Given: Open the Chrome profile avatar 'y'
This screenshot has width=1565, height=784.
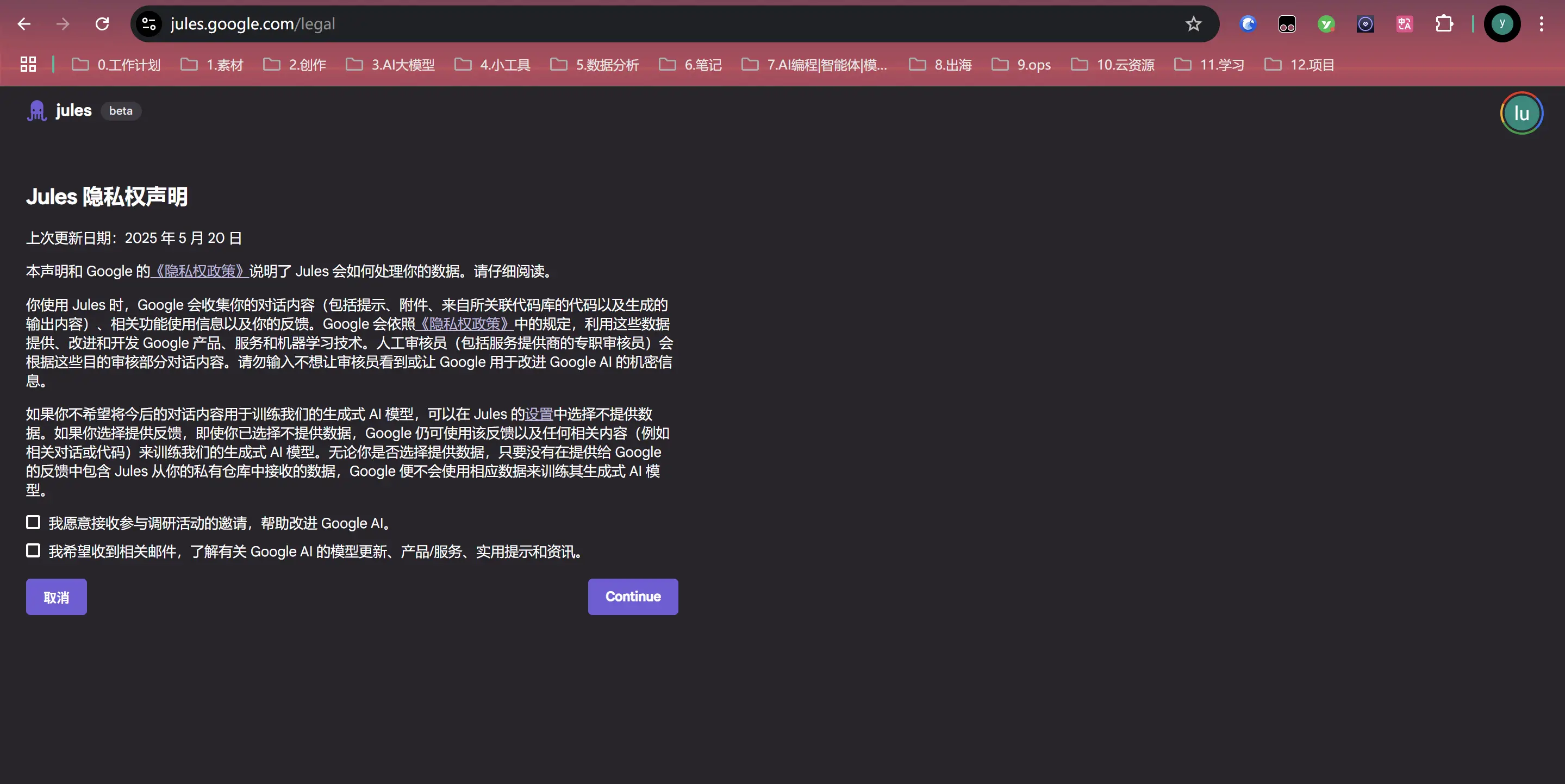Looking at the screenshot, I should [x=1502, y=24].
